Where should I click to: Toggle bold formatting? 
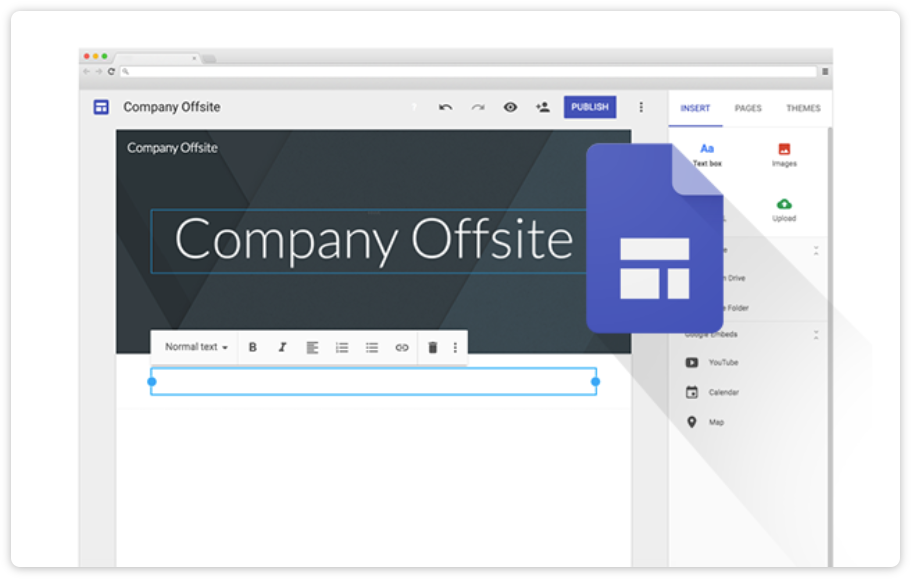(253, 348)
